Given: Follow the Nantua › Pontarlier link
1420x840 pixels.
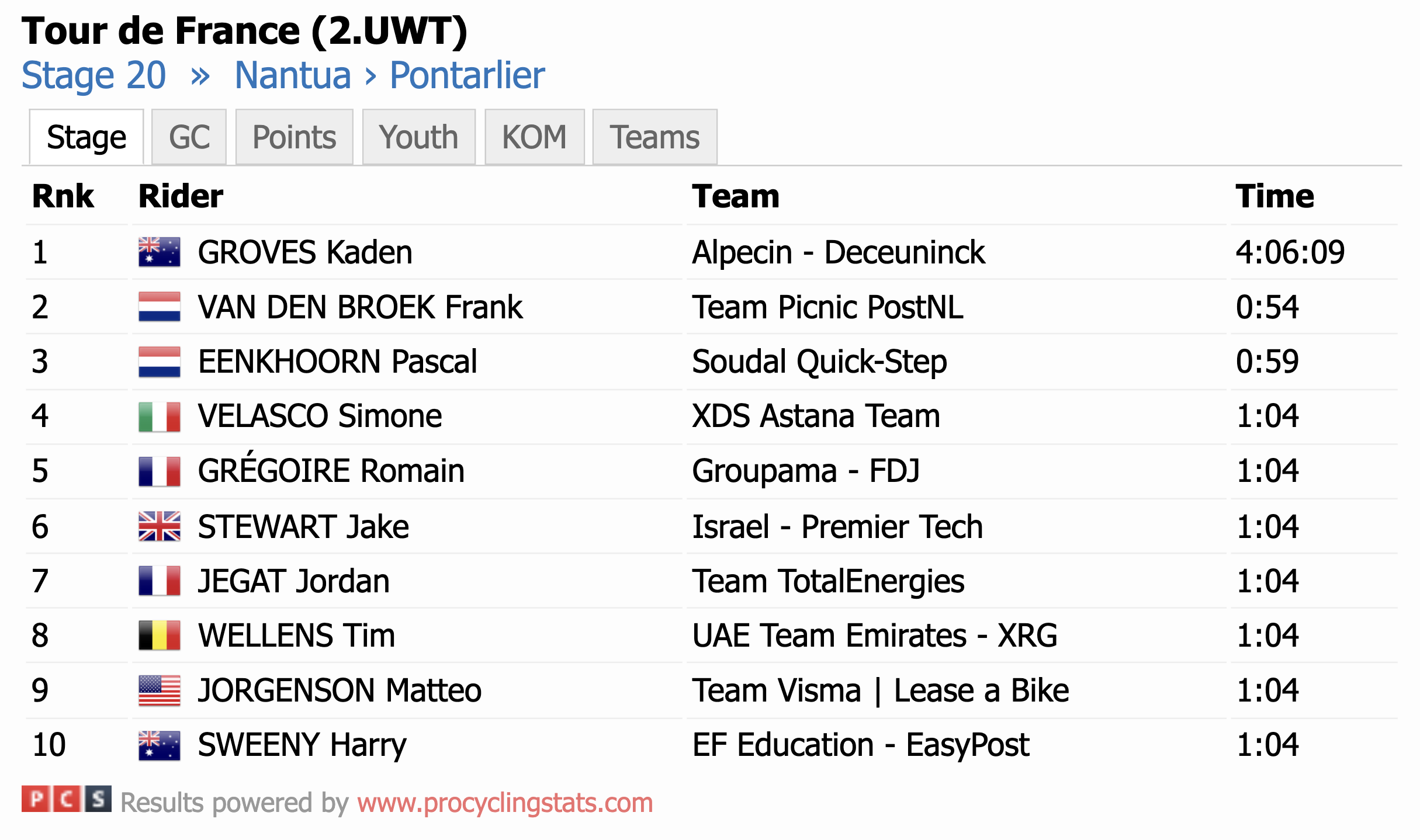Looking at the screenshot, I should (x=390, y=75).
